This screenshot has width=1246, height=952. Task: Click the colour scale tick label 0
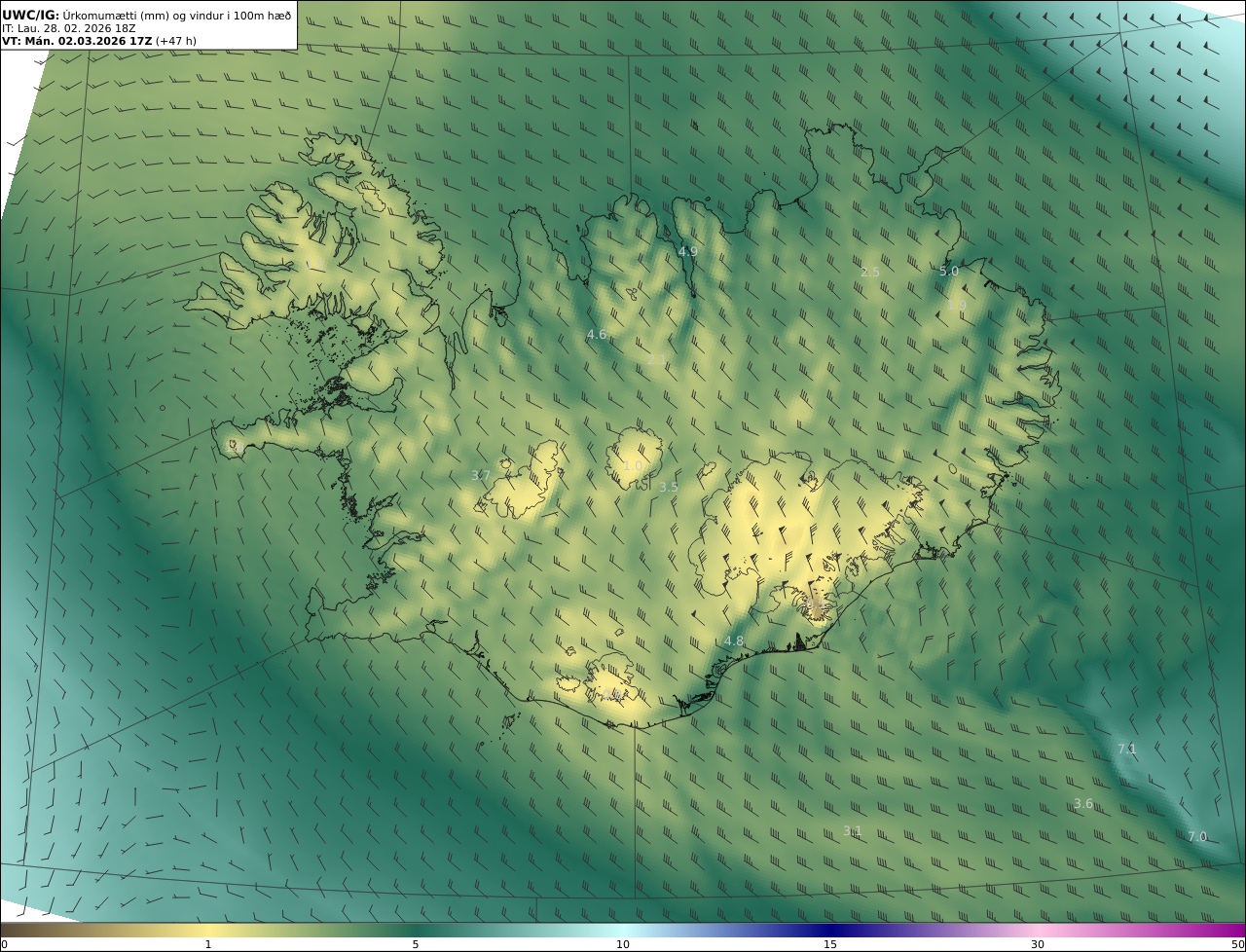(4, 944)
